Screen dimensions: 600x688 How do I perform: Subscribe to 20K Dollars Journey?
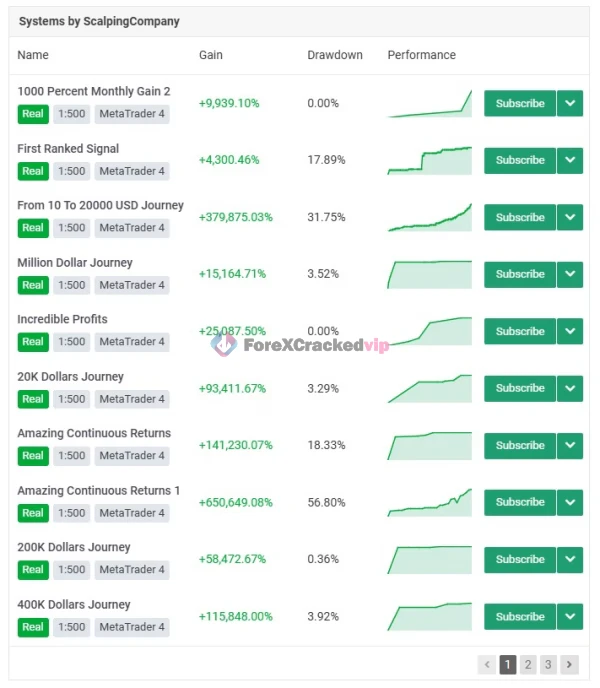(x=520, y=388)
